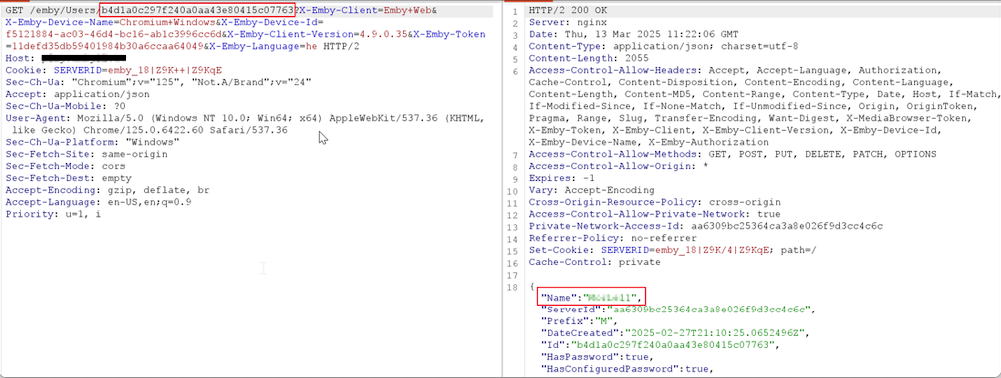The image size is (1001, 378).
Task: Click the X-Emby-Token value in request
Action: click(x=107, y=47)
